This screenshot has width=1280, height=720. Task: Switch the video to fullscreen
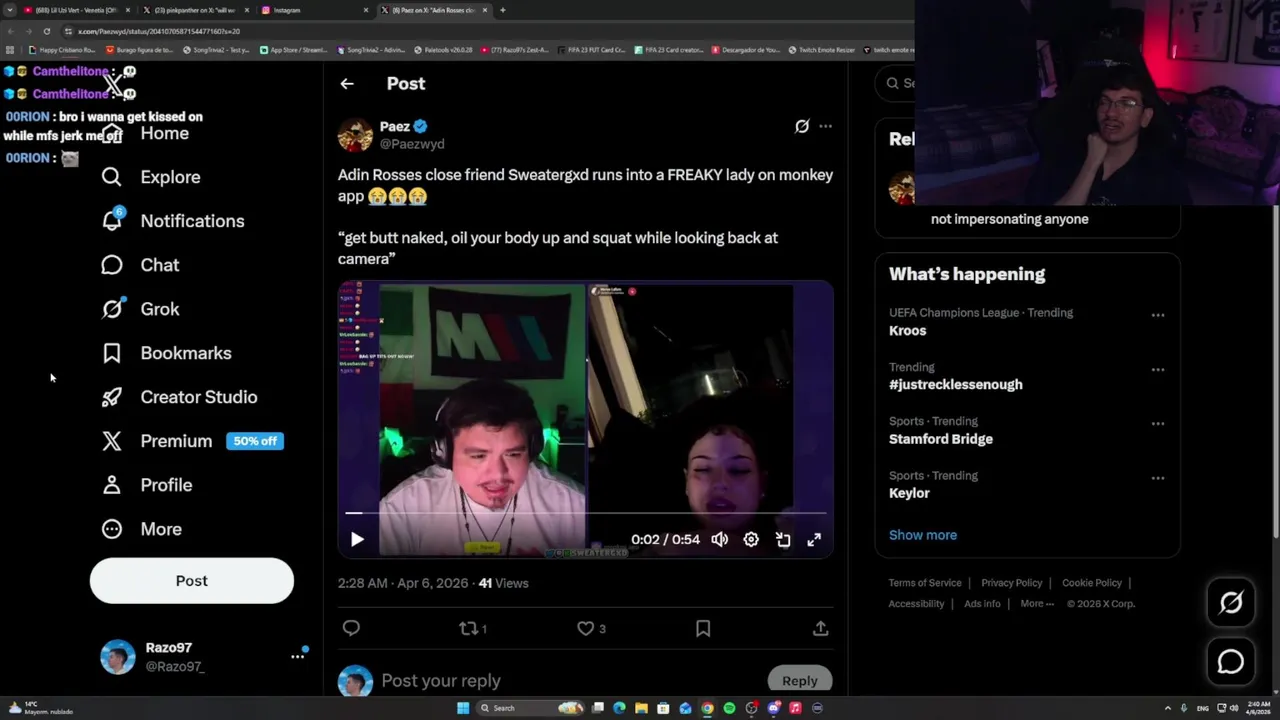pos(814,540)
